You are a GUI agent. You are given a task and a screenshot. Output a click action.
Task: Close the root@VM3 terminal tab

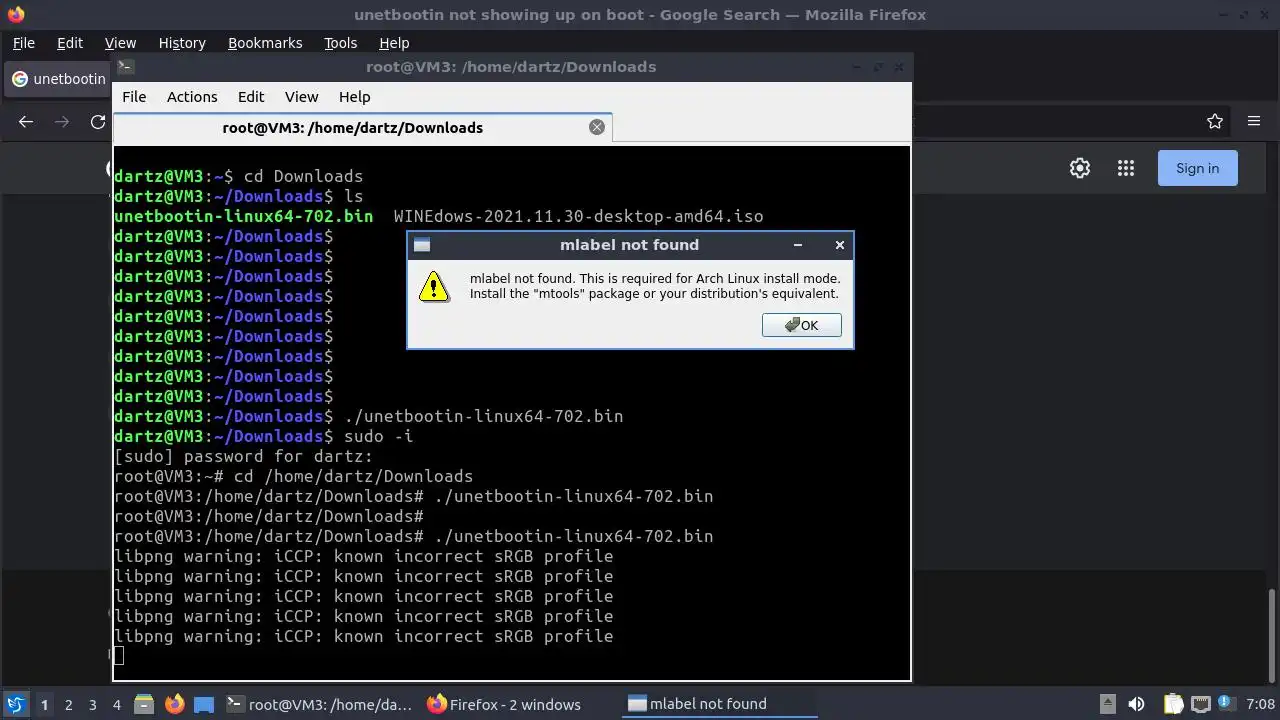[597, 127]
